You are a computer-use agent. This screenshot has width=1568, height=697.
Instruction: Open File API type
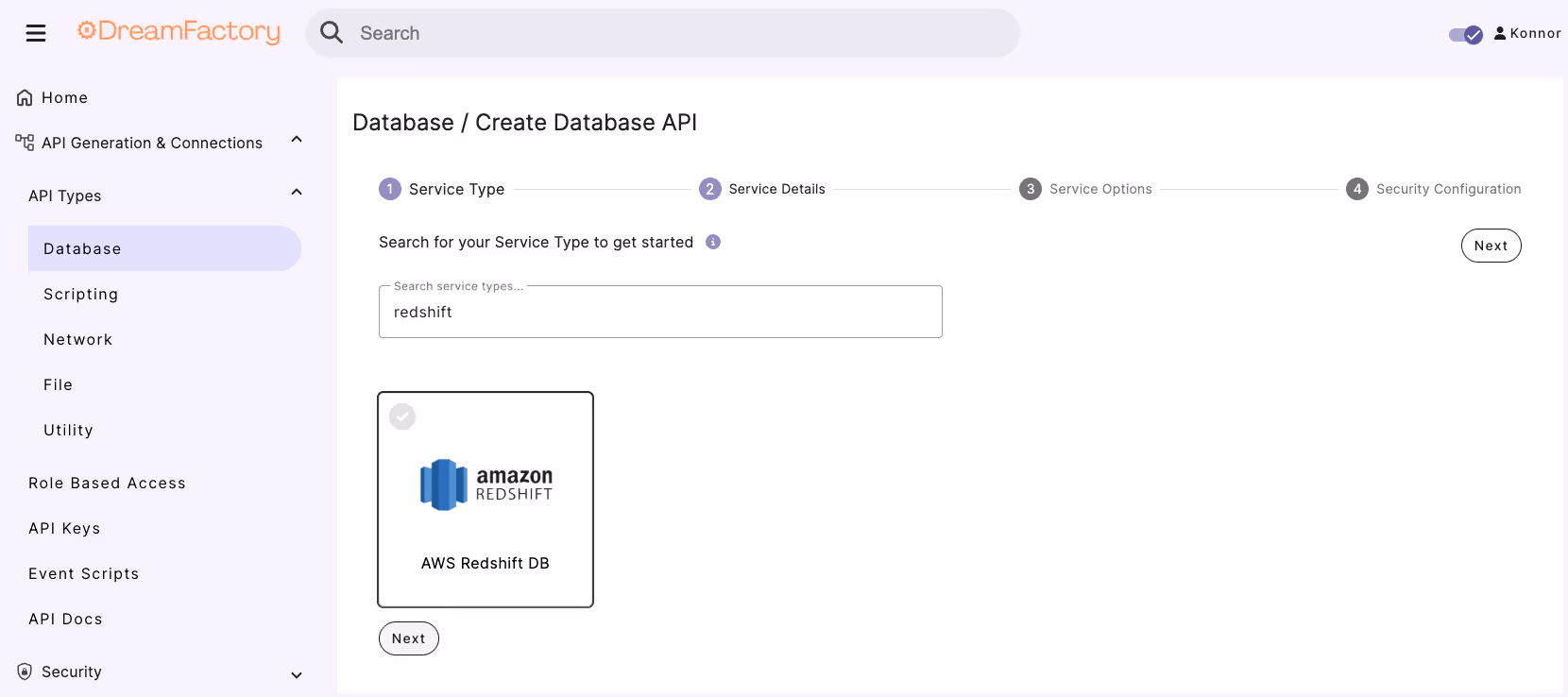click(x=59, y=384)
